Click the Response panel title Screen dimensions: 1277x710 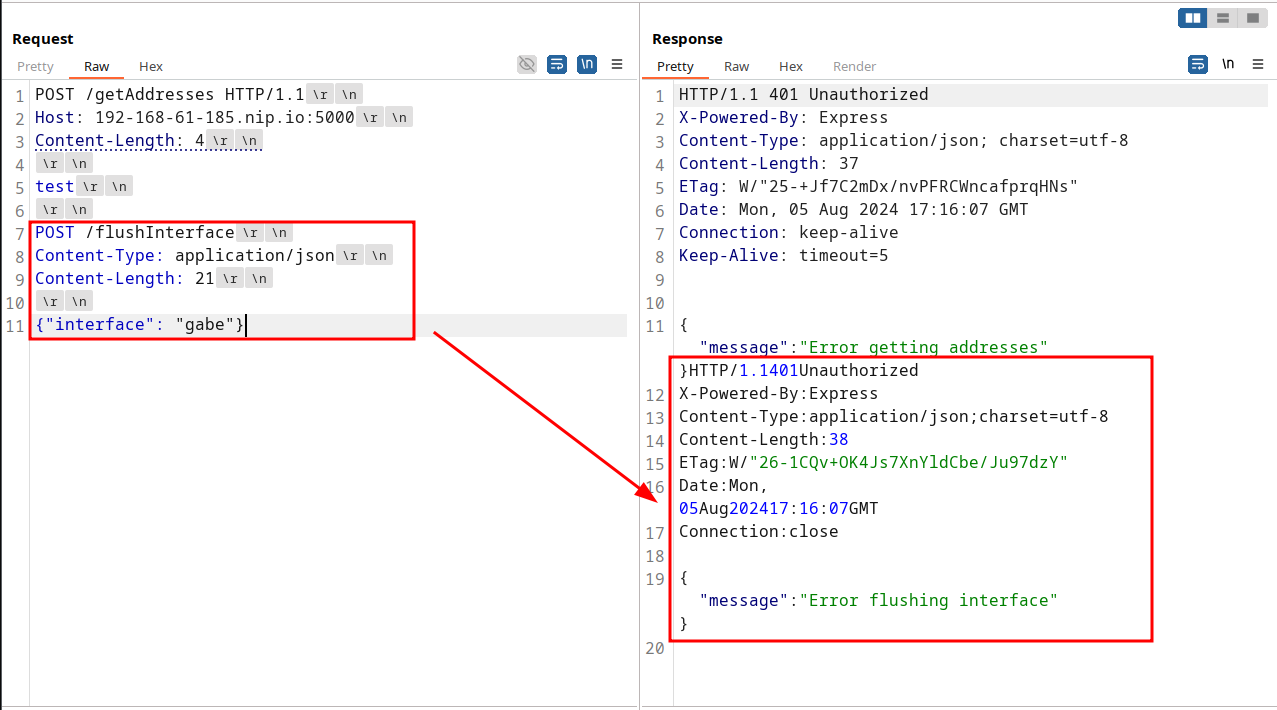[x=687, y=39]
